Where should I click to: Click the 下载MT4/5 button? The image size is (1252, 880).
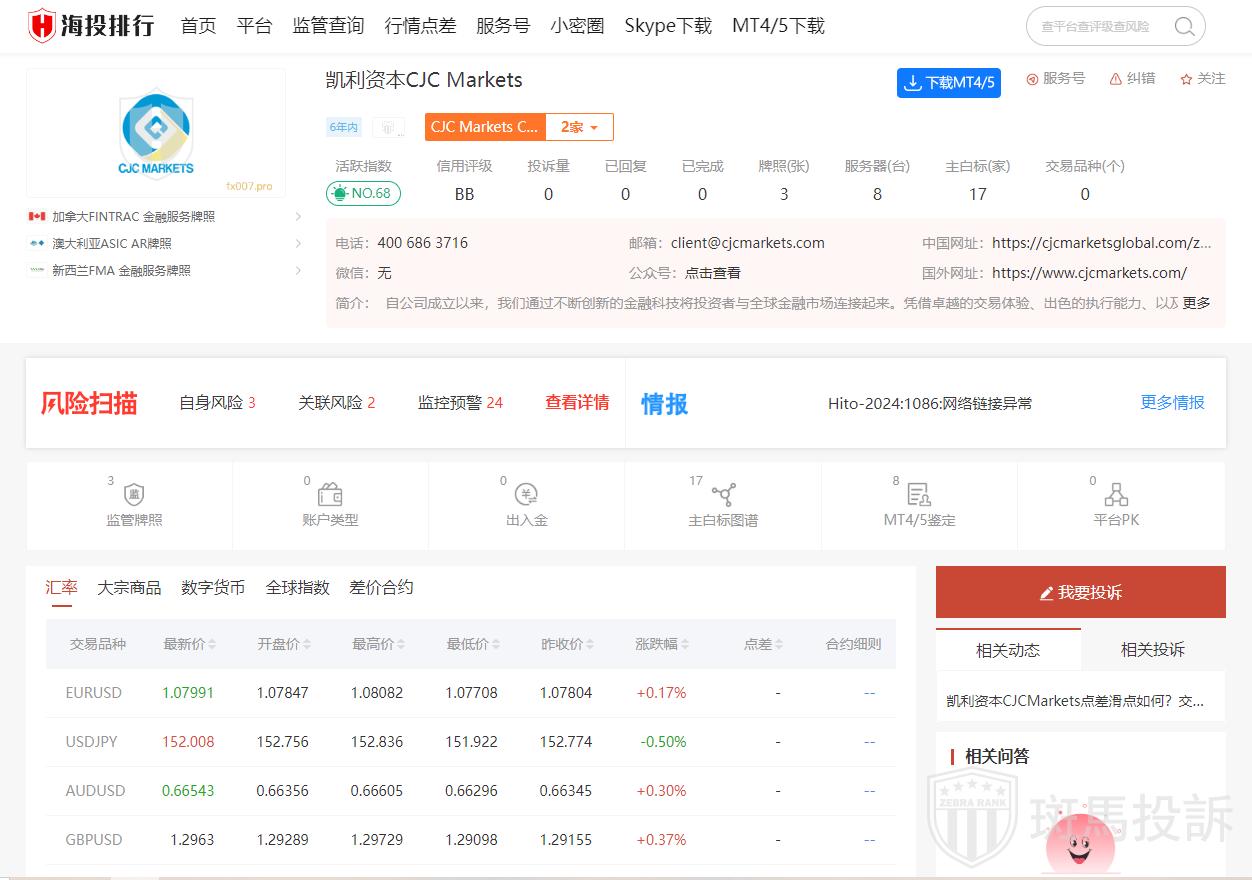(x=948, y=83)
